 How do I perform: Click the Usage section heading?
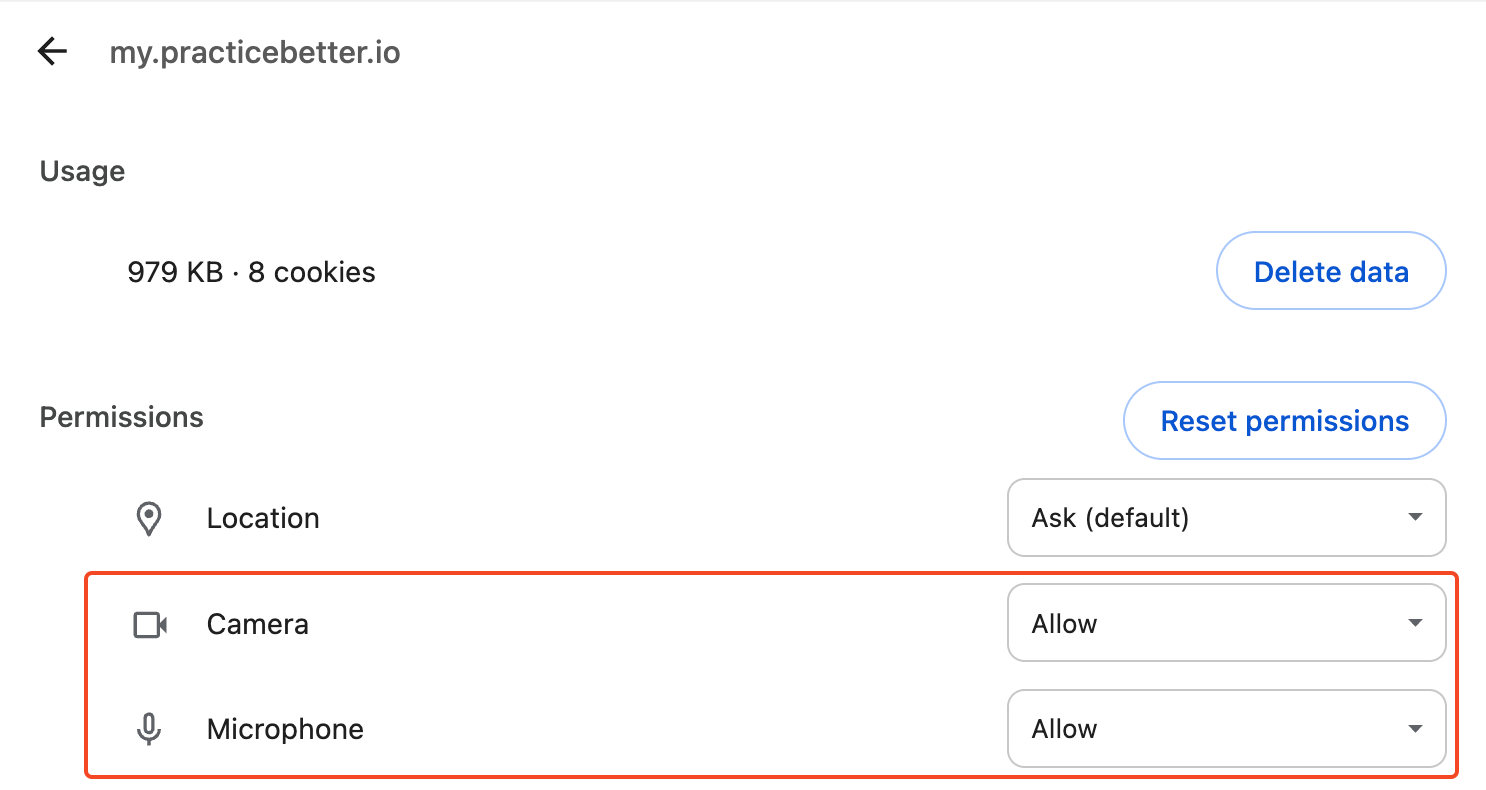82,171
